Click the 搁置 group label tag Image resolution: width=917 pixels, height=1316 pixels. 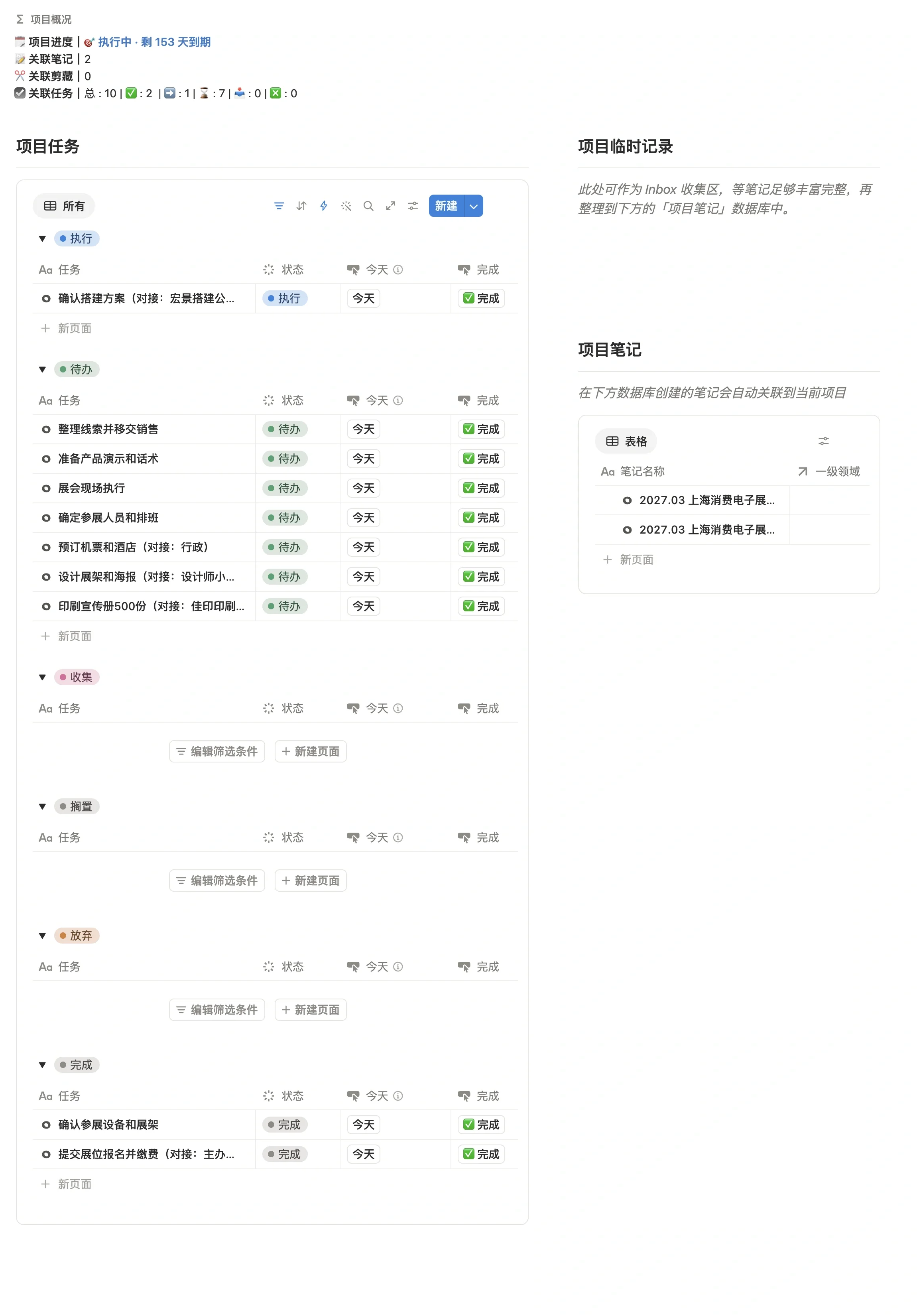pyautogui.click(x=77, y=807)
